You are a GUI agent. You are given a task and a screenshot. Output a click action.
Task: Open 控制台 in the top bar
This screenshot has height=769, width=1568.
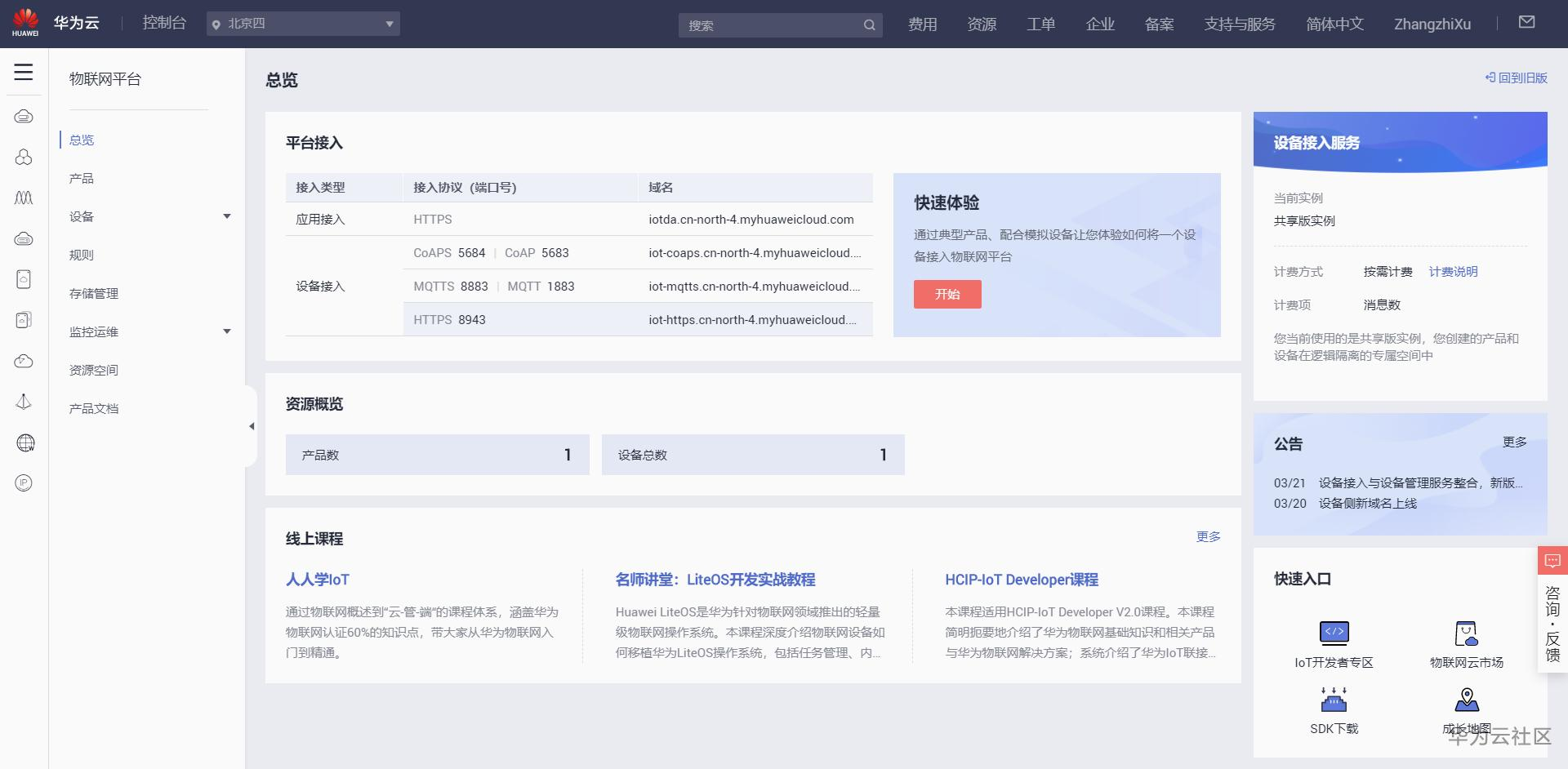pyautogui.click(x=164, y=23)
